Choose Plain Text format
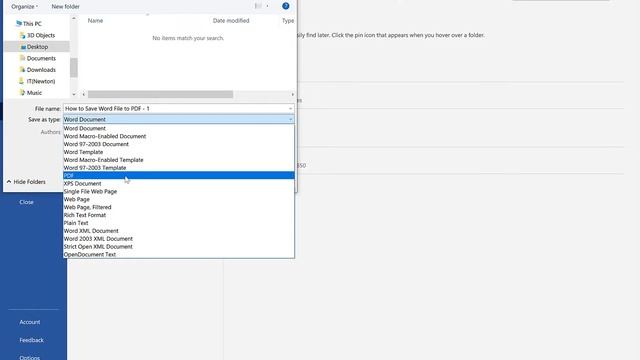This screenshot has width=640, height=360. click(178, 223)
